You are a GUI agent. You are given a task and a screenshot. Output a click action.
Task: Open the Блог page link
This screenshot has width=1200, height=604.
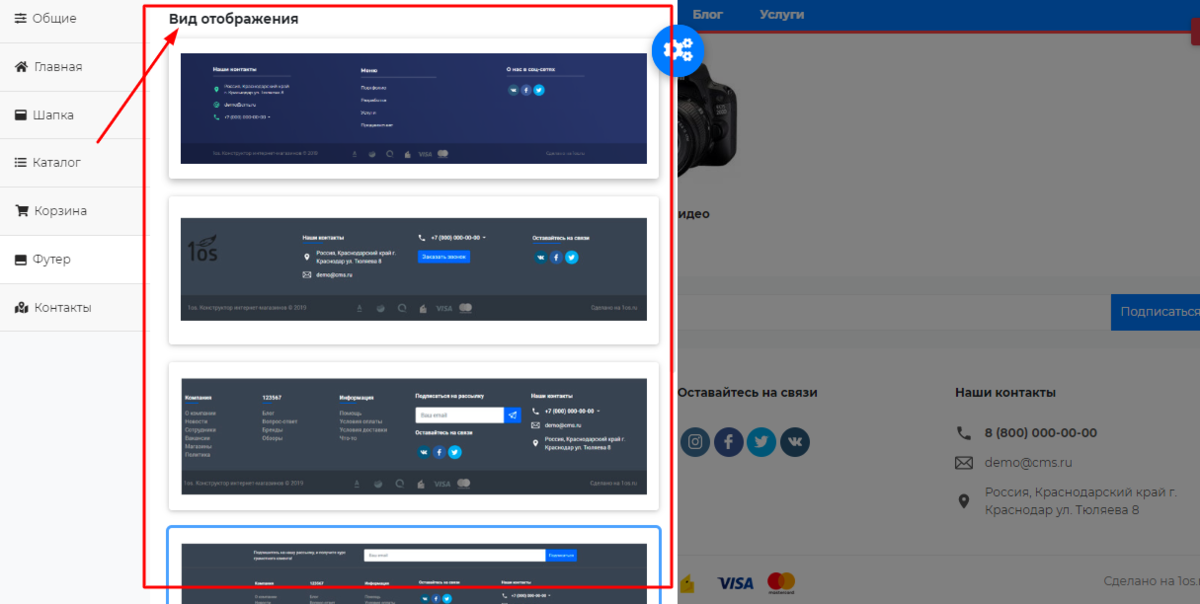pyautogui.click(x=708, y=14)
